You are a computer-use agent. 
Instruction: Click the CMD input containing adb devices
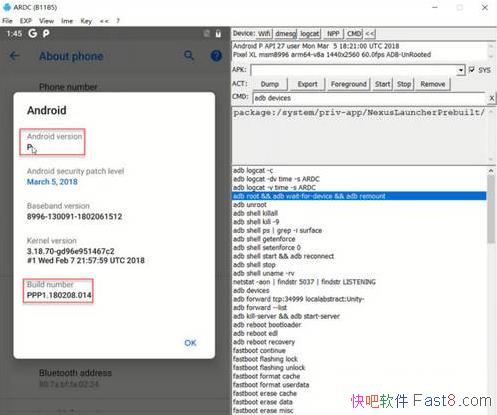click(x=369, y=98)
